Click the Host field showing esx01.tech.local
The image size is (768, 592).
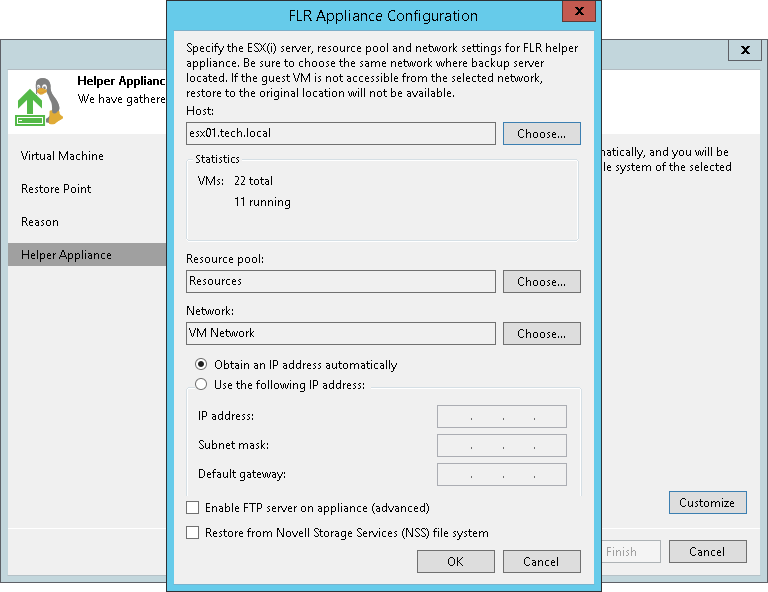coord(341,134)
